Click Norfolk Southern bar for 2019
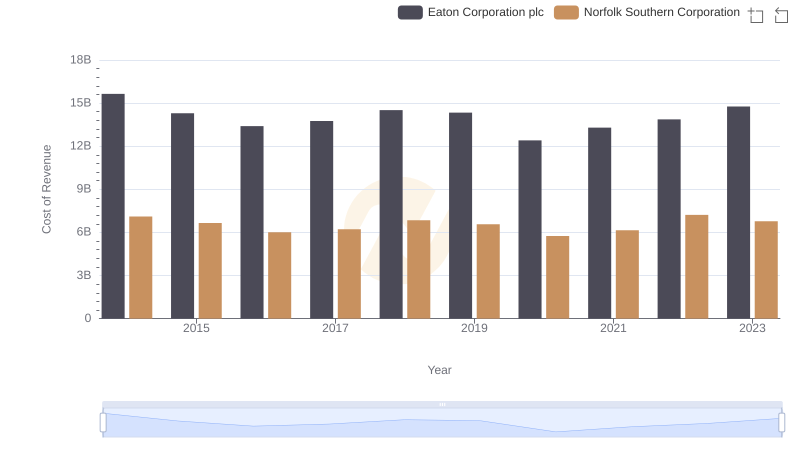 pyautogui.click(x=488, y=271)
